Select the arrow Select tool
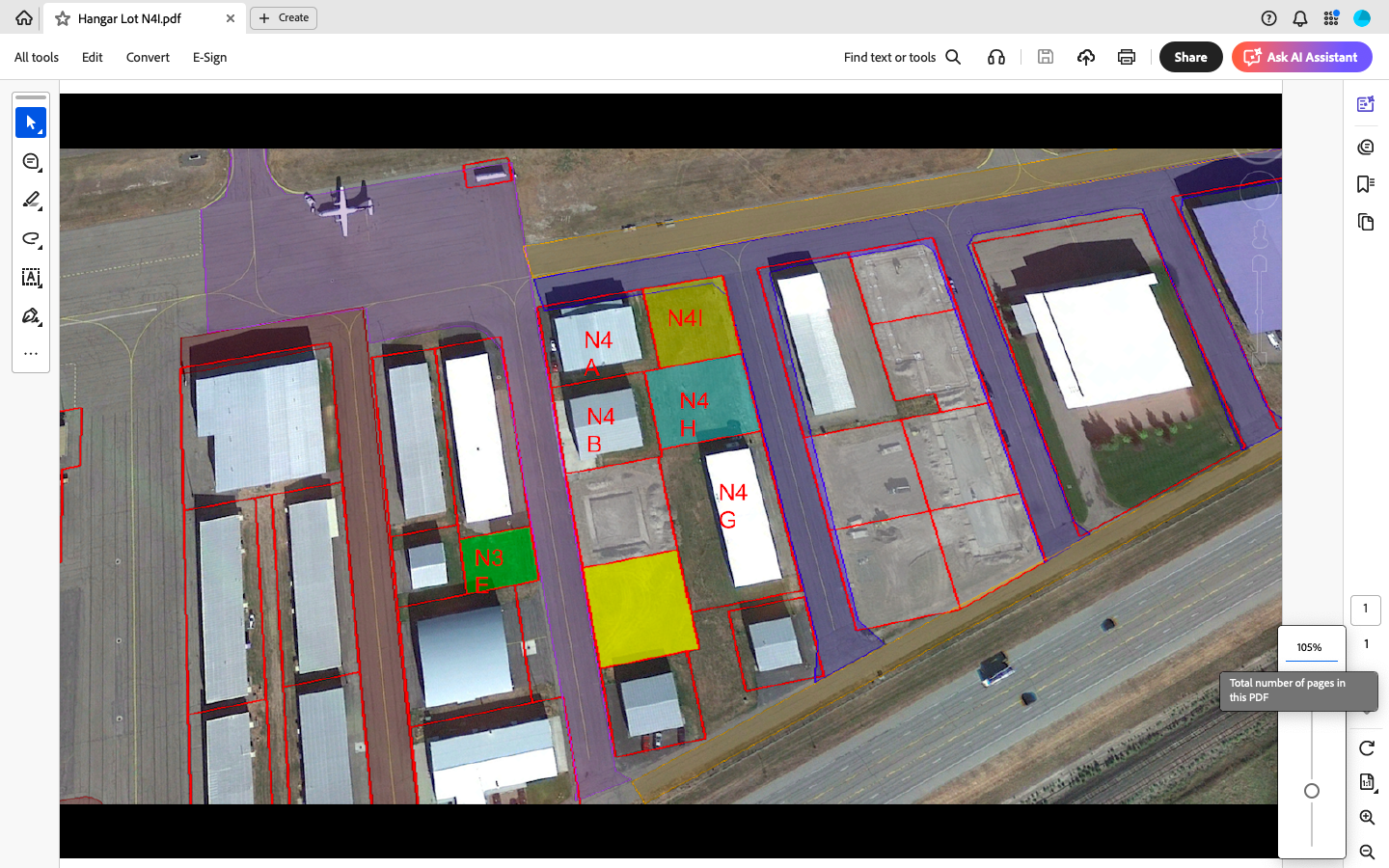 pos(31,122)
